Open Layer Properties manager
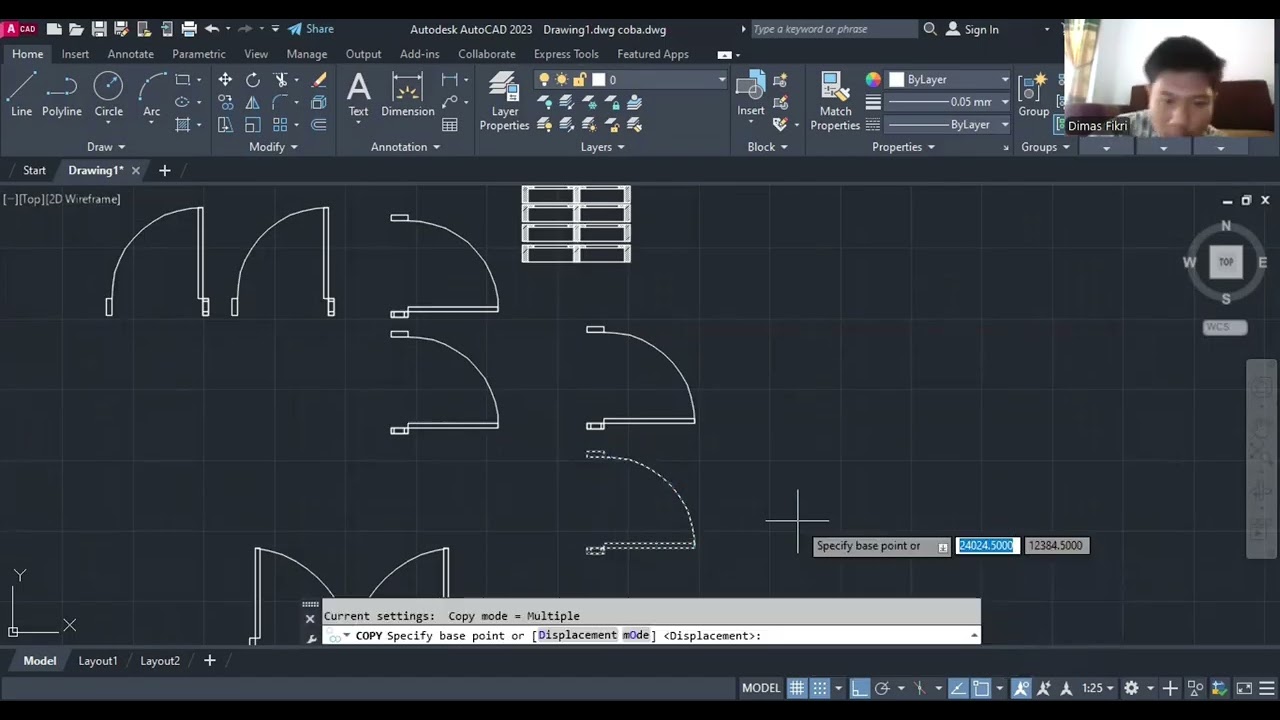1280x720 pixels. 504,101
